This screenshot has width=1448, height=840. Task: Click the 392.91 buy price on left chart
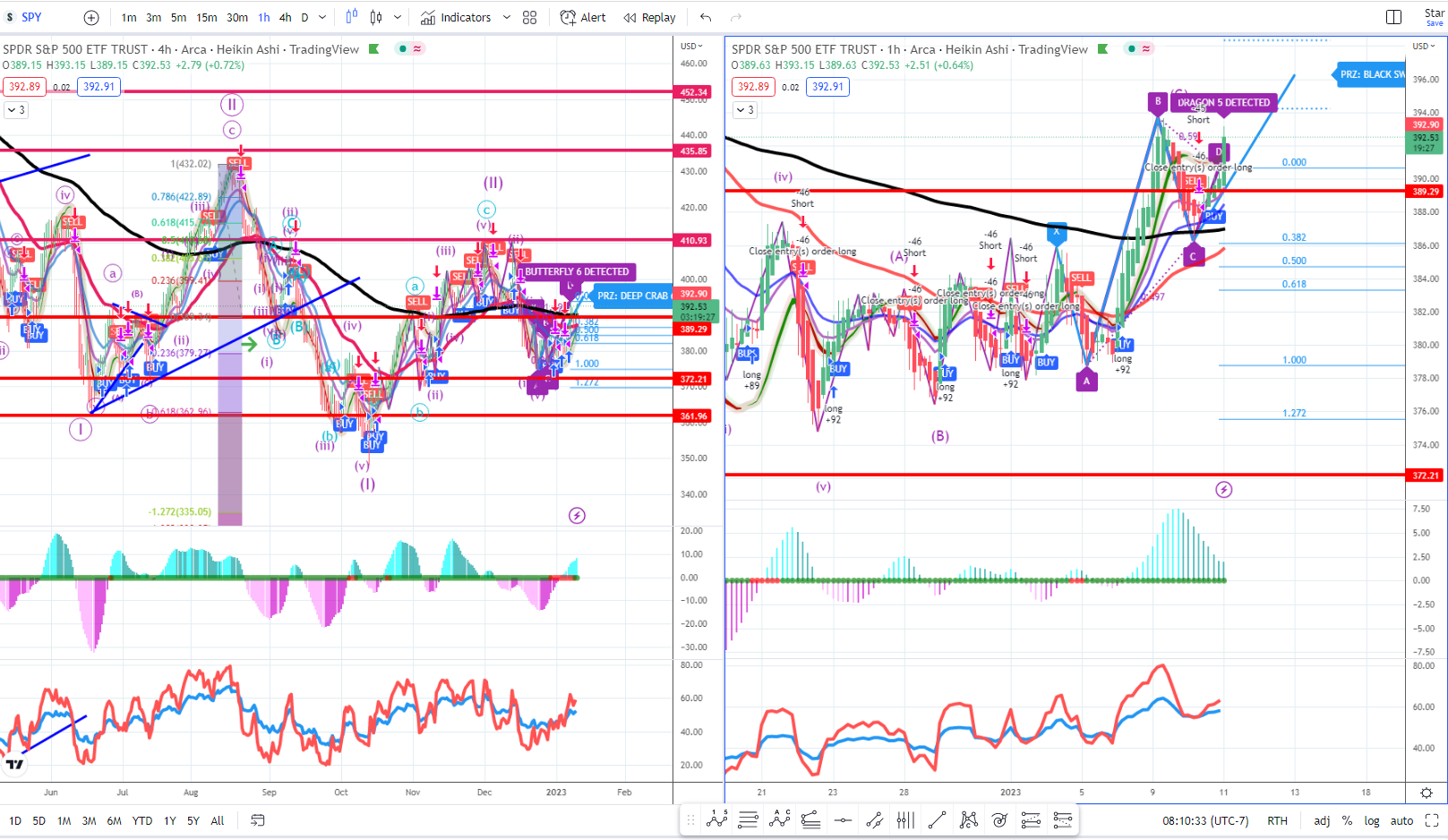point(99,87)
